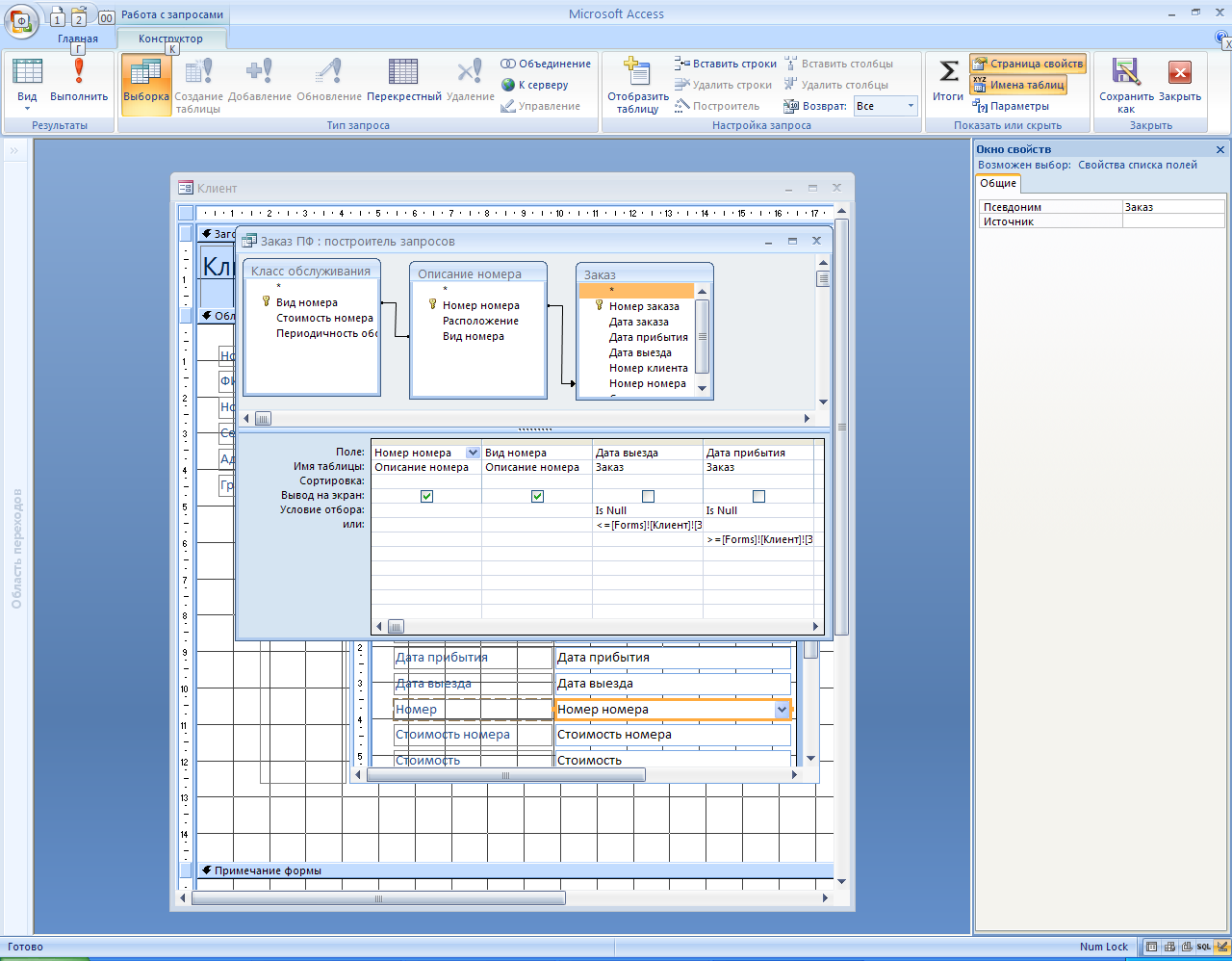Image resolution: width=1232 pixels, height=961 pixels.
Task: Toggle display checkbox for Дата выезда column
Action: 648,496
